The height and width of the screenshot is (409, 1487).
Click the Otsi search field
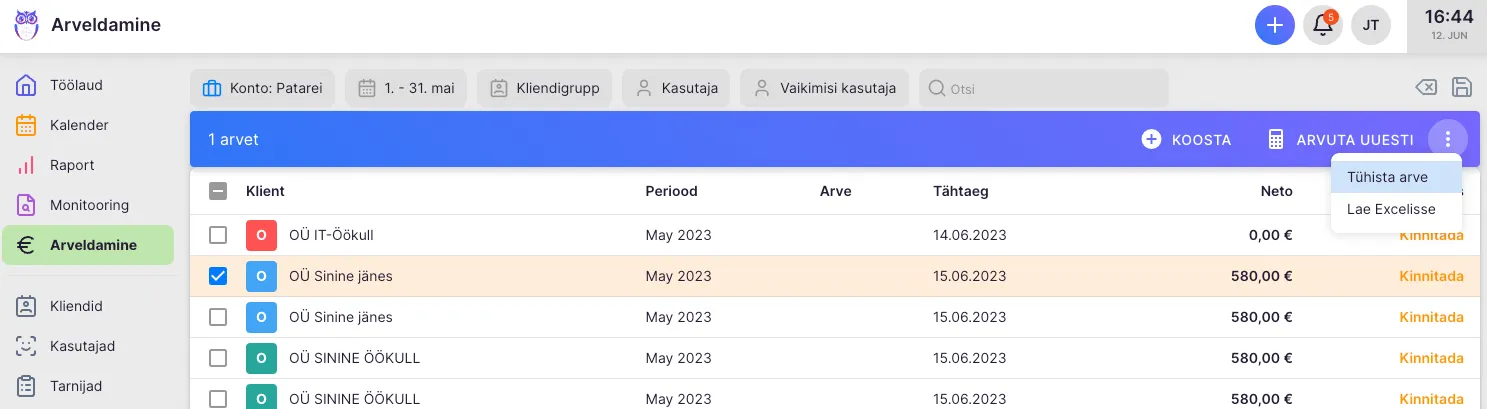(1043, 88)
